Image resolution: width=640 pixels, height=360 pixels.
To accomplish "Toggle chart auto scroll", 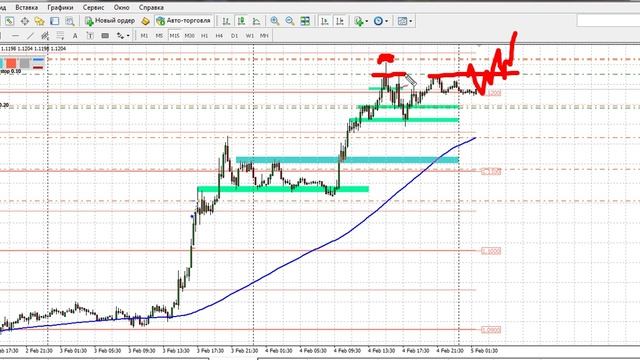I will coord(324,21).
